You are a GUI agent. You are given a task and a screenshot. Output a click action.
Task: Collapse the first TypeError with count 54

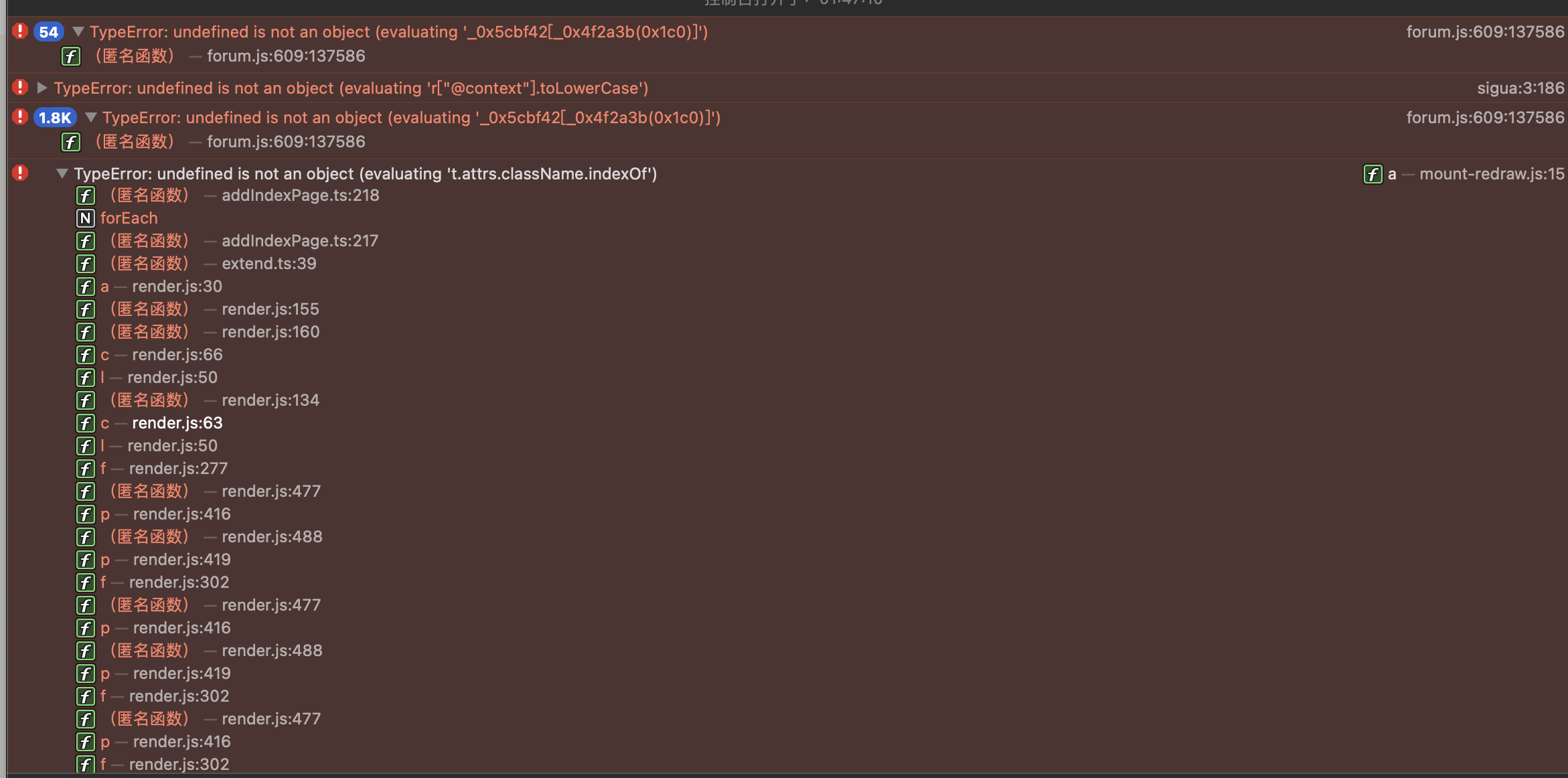(78, 31)
